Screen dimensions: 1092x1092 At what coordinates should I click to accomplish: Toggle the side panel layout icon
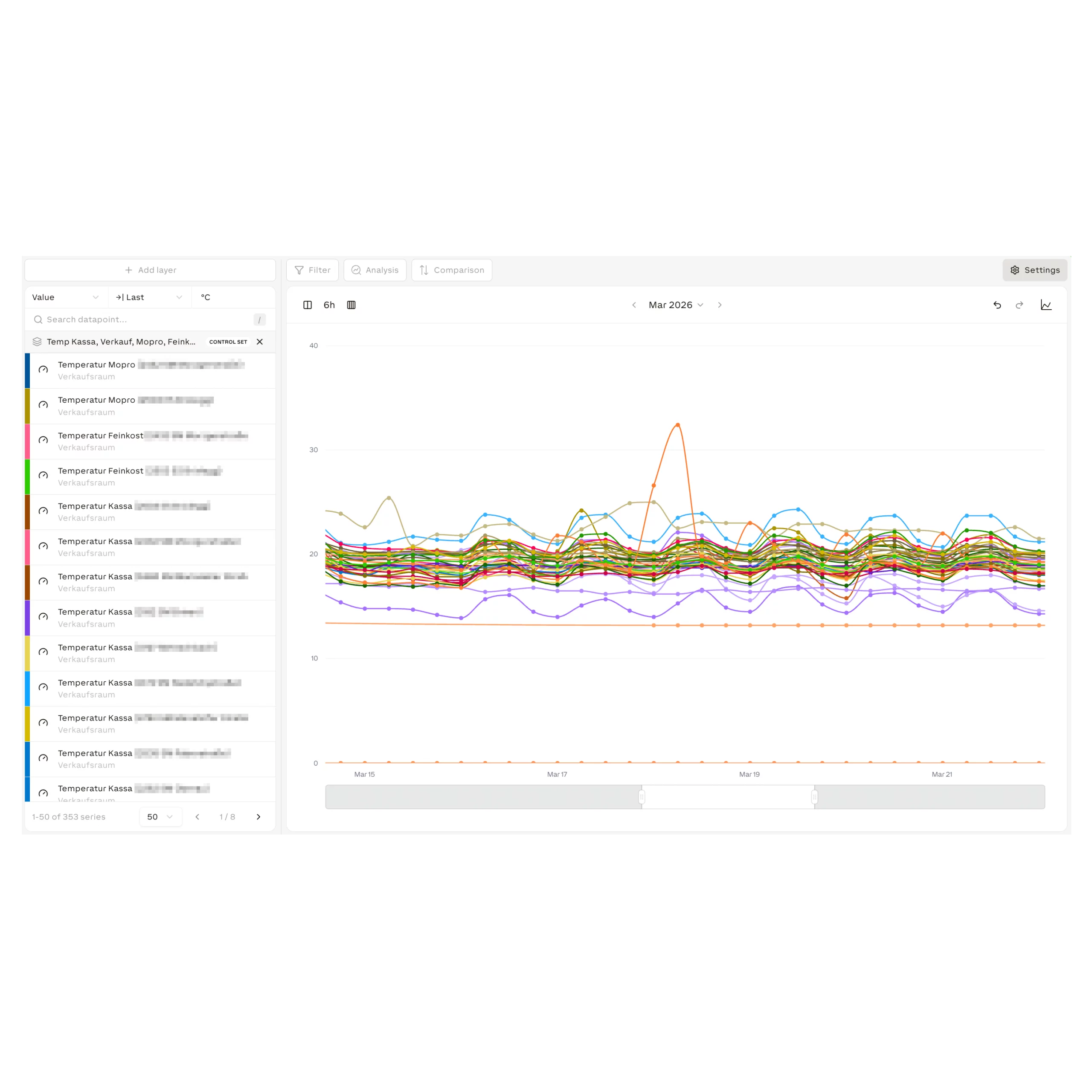click(x=308, y=305)
